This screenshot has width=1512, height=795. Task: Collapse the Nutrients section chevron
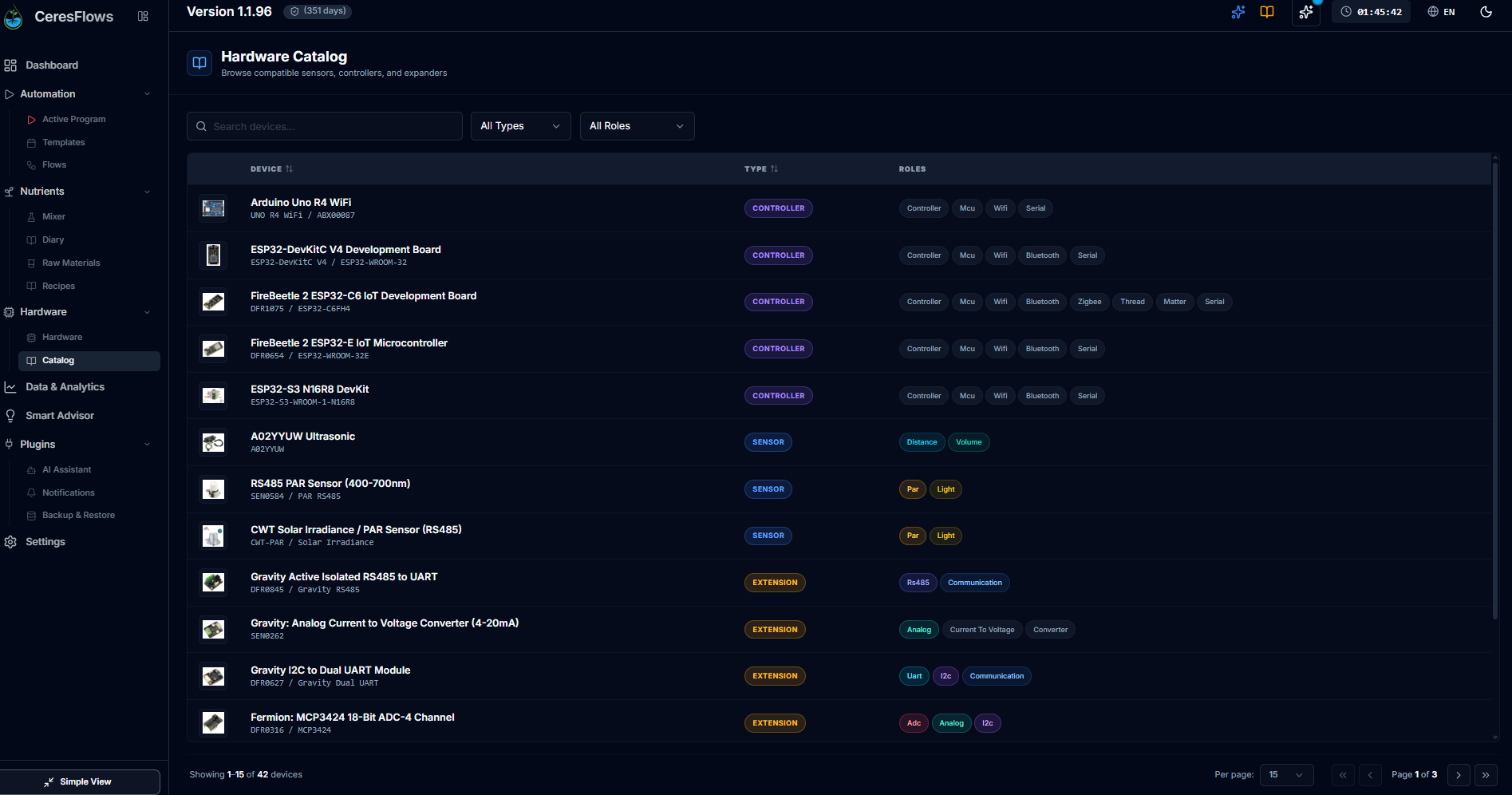click(x=147, y=192)
